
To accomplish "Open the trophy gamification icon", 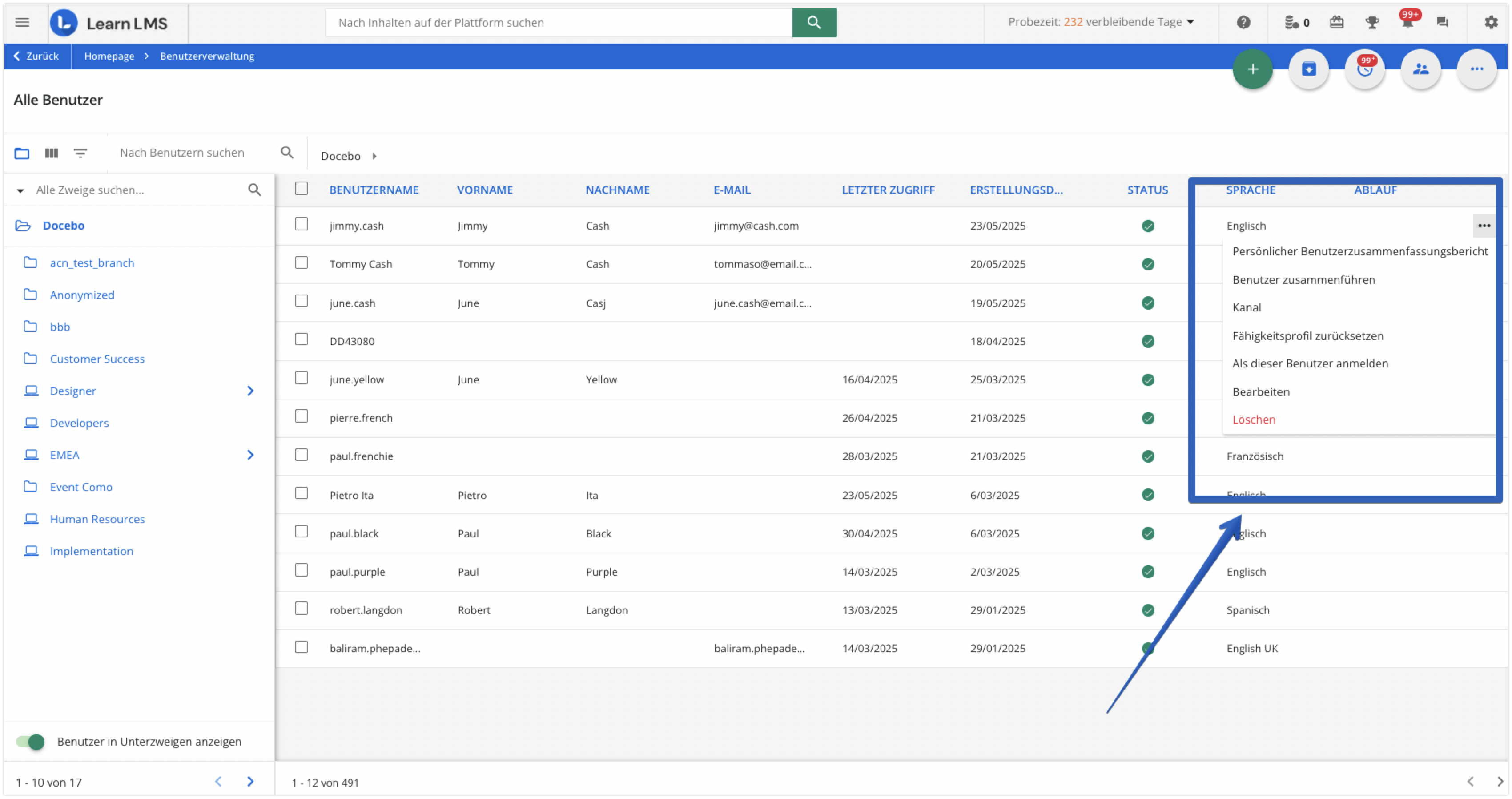I will [x=1372, y=22].
